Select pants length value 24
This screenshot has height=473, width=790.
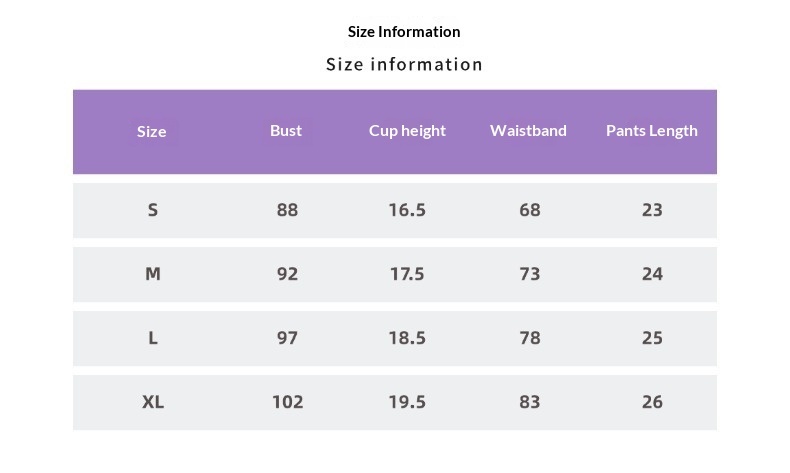tap(652, 274)
